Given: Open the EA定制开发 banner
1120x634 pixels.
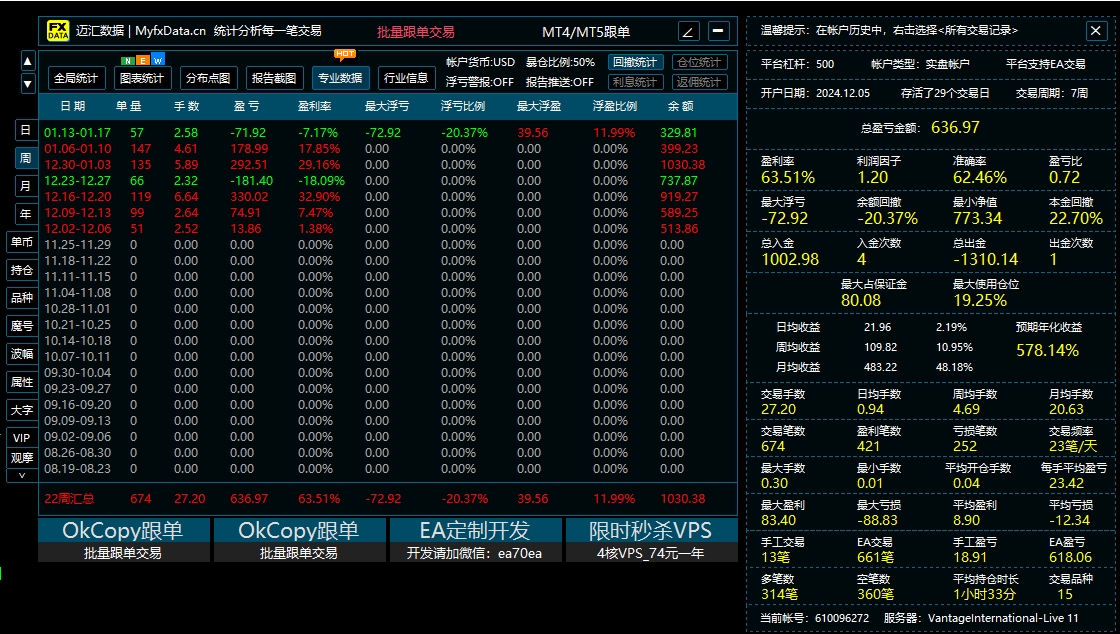Looking at the screenshot, I should [x=475, y=540].
